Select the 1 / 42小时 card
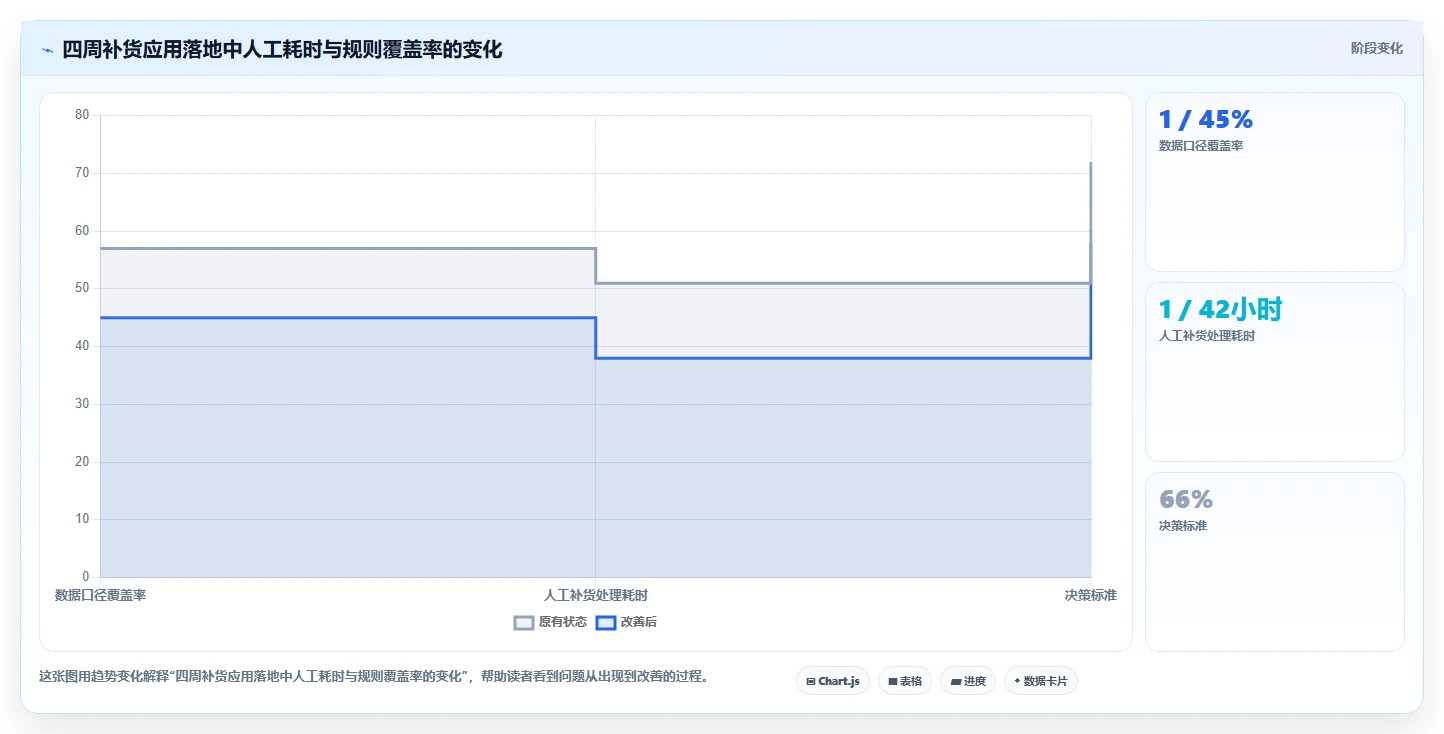 point(1275,372)
